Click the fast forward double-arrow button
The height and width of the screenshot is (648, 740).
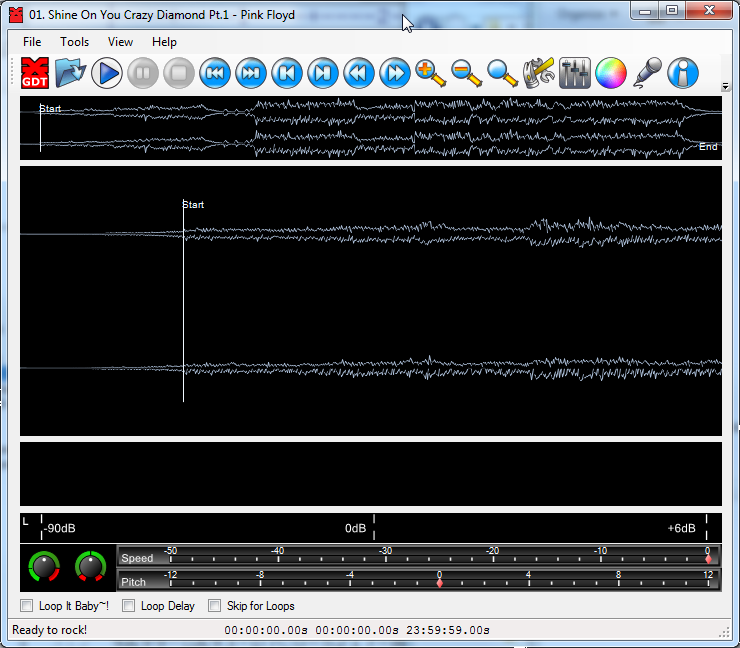(x=395, y=73)
